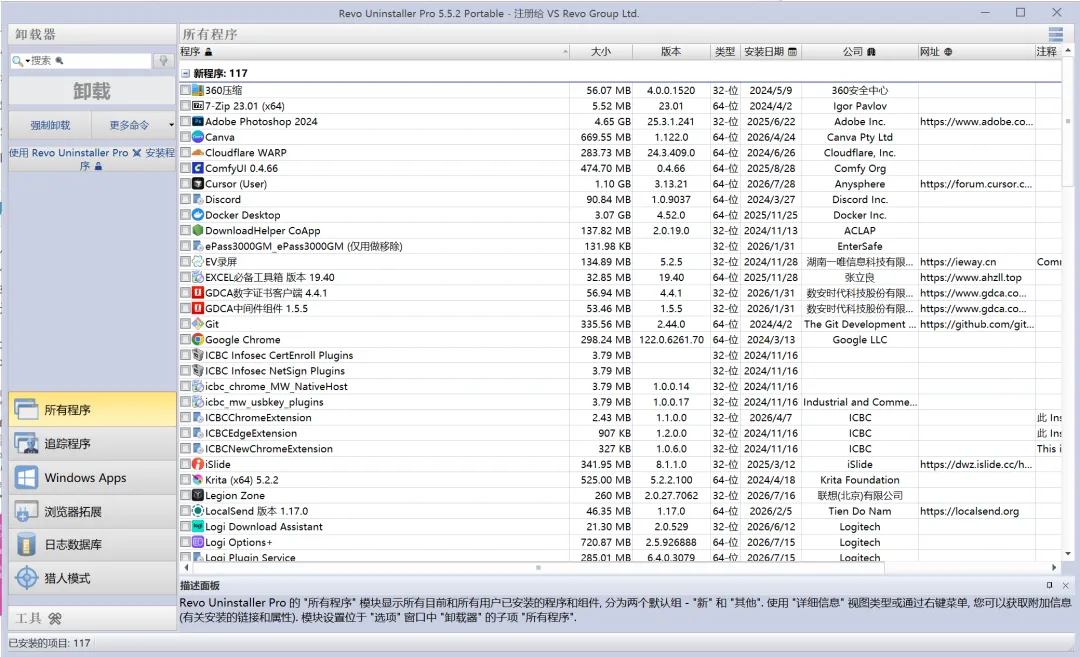Switch to 猎人模式
This screenshot has height=657, width=1080.
(x=92, y=578)
